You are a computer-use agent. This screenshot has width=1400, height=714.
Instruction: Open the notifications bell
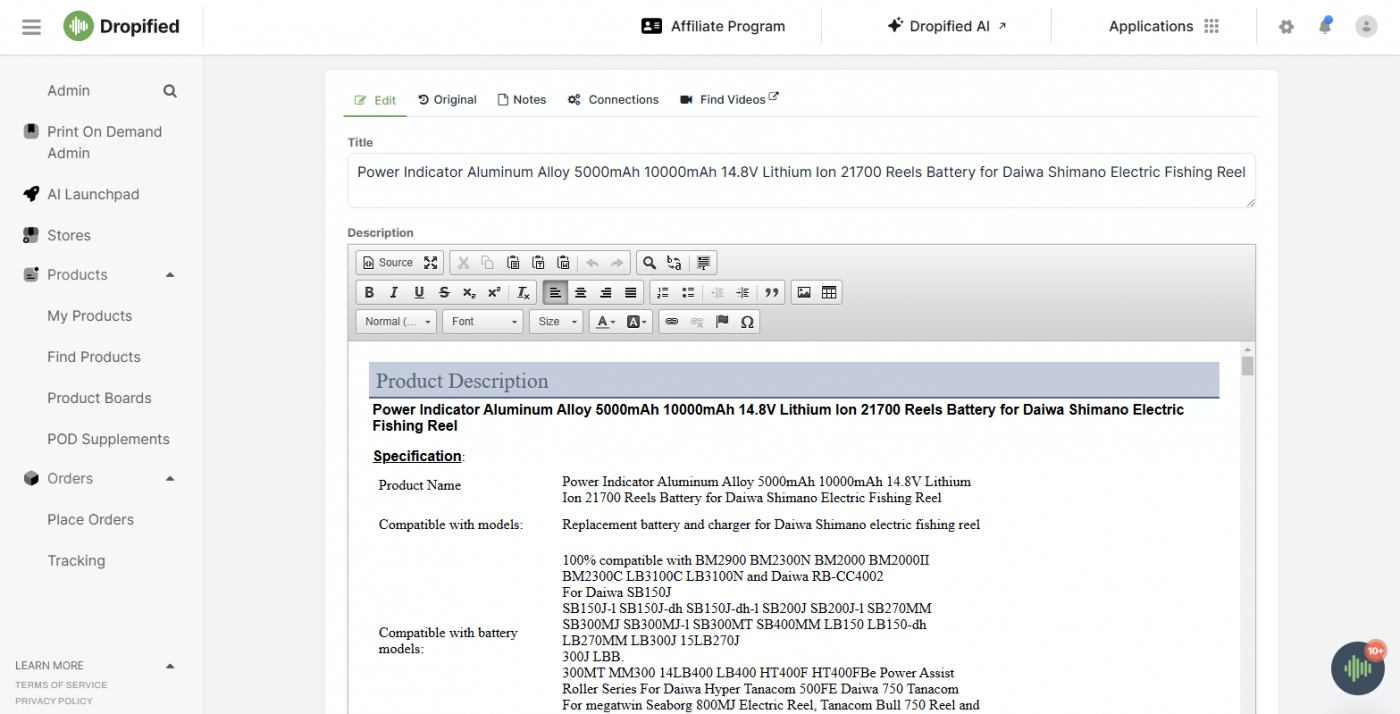[x=1325, y=26]
